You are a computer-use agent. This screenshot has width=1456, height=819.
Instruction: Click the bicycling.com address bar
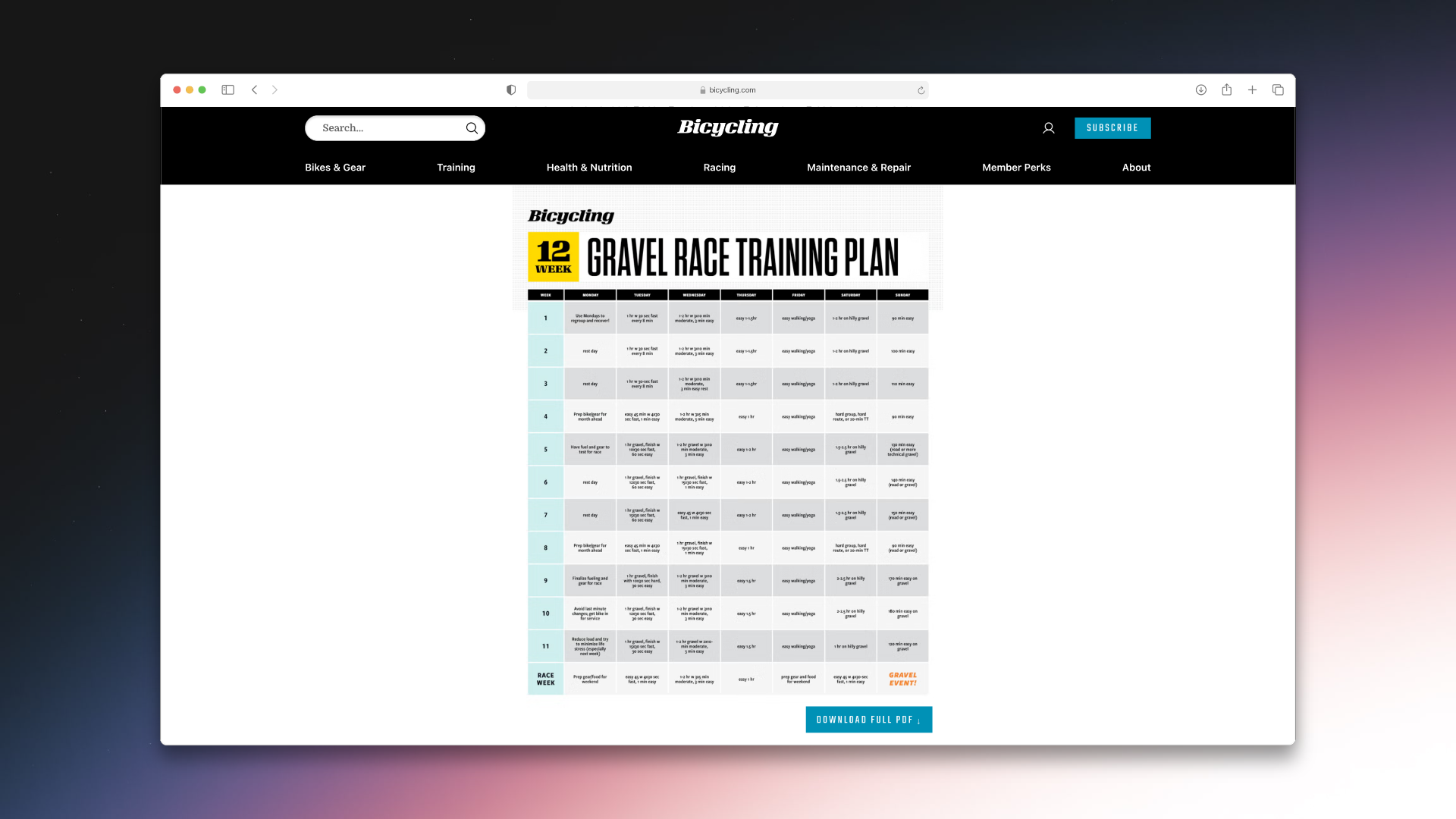[728, 90]
